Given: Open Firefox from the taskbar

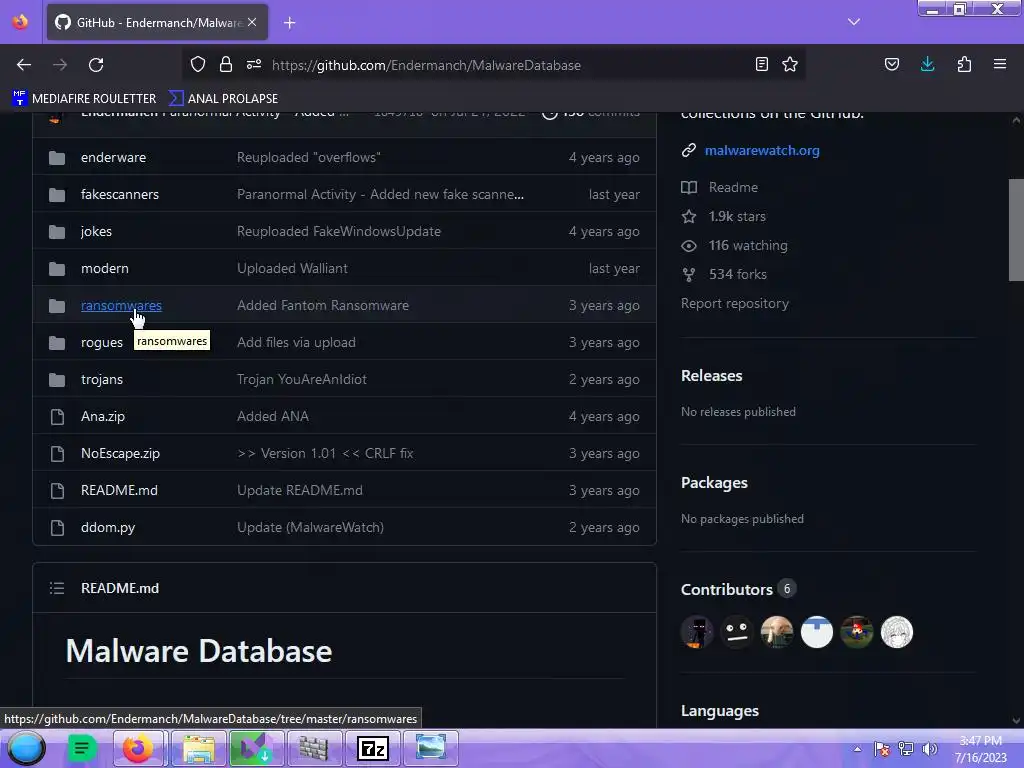Looking at the screenshot, I should (x=138, y=748).
